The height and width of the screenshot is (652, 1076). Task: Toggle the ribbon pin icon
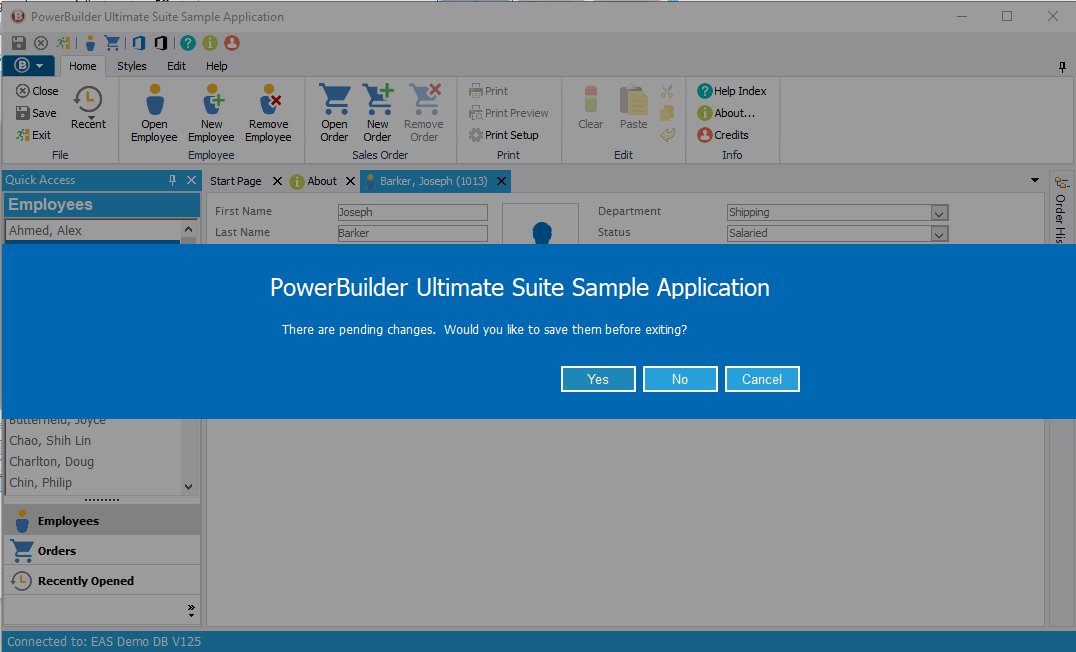click(1062, 67)
